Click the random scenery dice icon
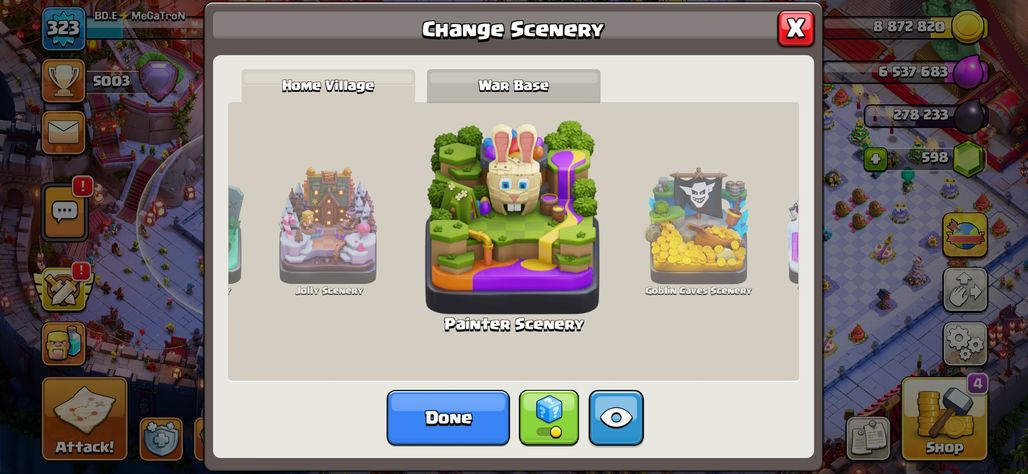Screen dimensions: 1028x474 [x=549, y=418]
